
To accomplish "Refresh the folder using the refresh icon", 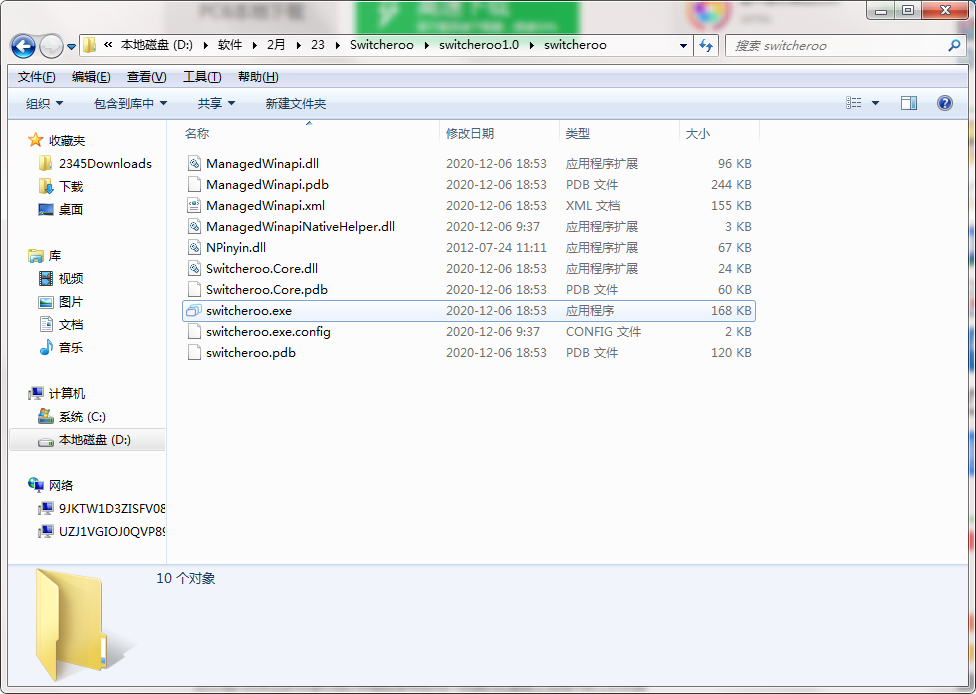I will click(x=706, y=45).
